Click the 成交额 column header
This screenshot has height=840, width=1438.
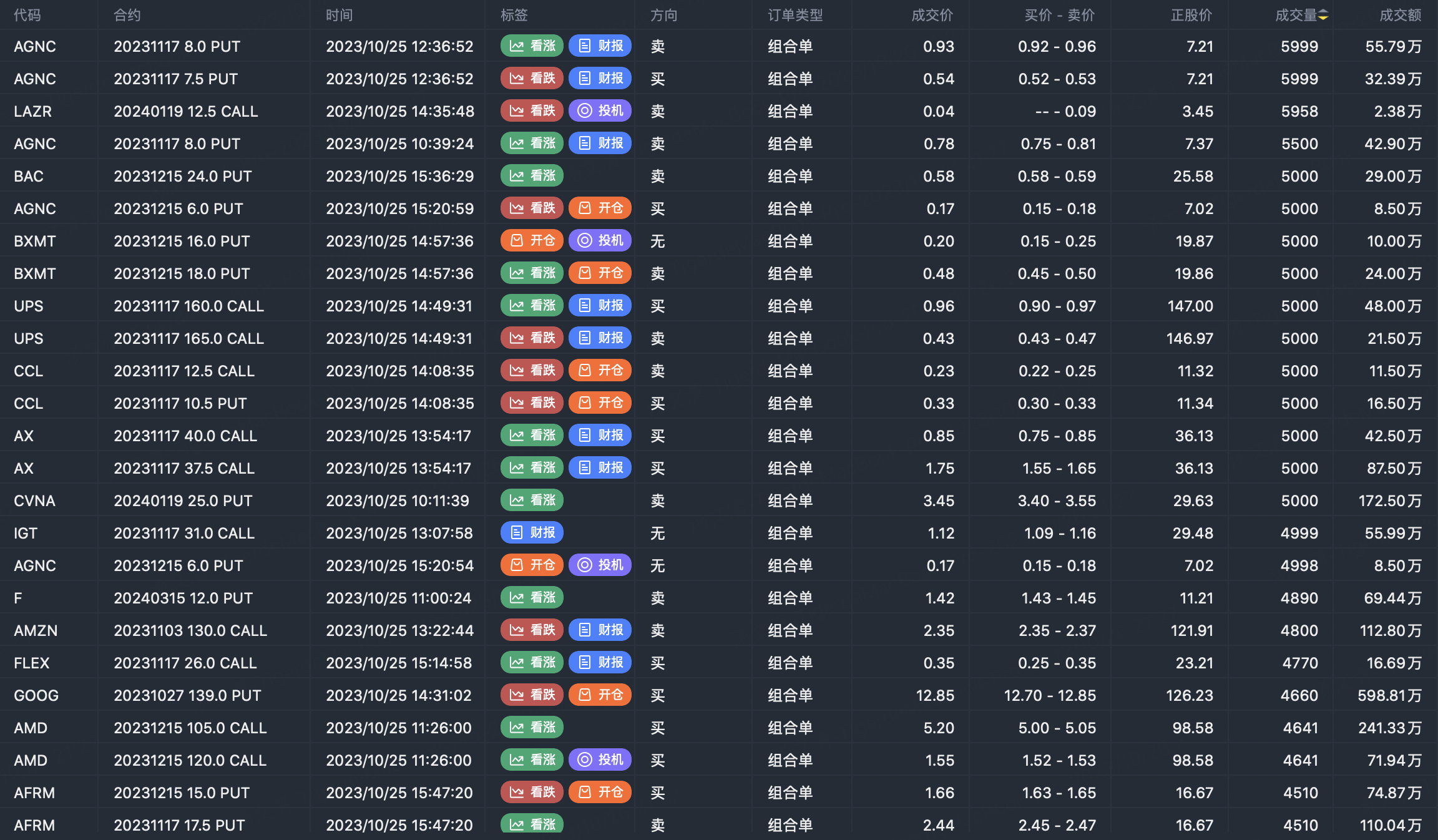1401,15
